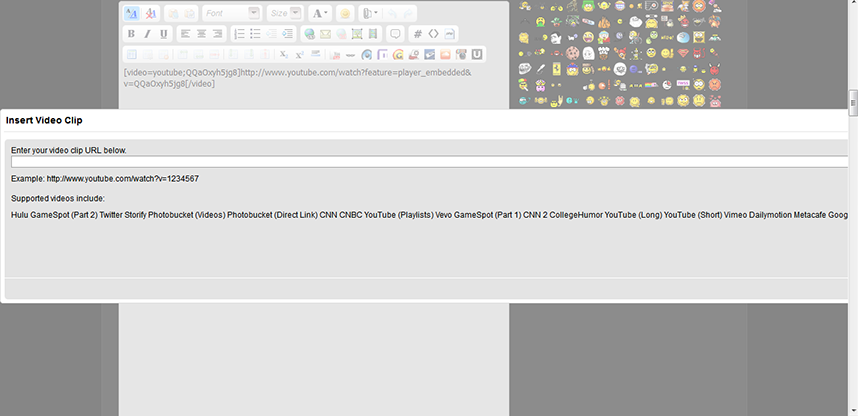
Task: Click 'Dailymotion' in supported videos list
Action: click(x=770, y=215)
